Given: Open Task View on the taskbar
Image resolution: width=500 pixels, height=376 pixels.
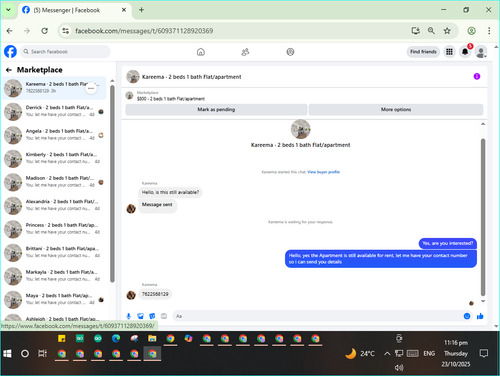Looking at the screenshot, I should [x=42, y=354].
